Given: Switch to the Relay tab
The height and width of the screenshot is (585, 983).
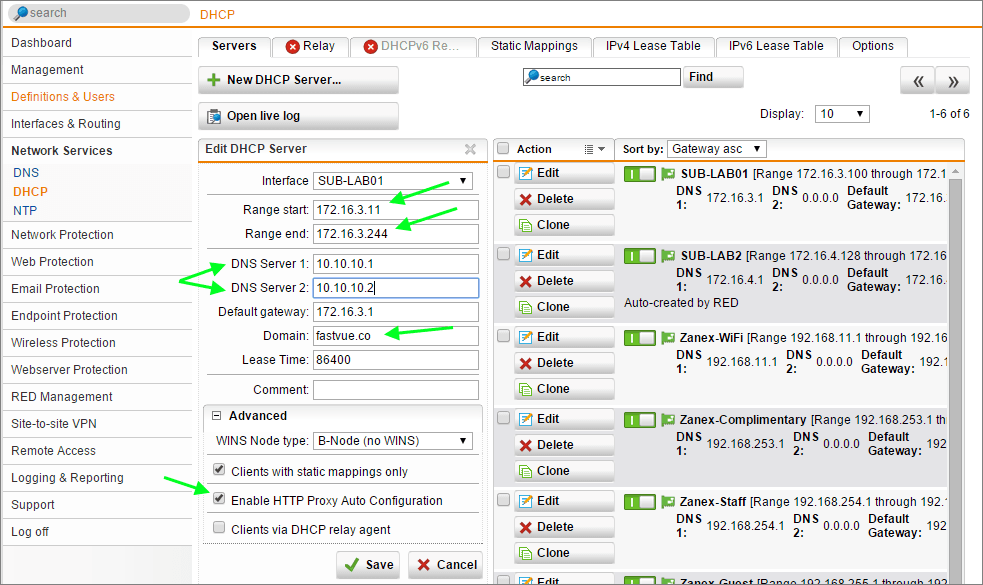Looking at the screenshot, I should 310,46.
